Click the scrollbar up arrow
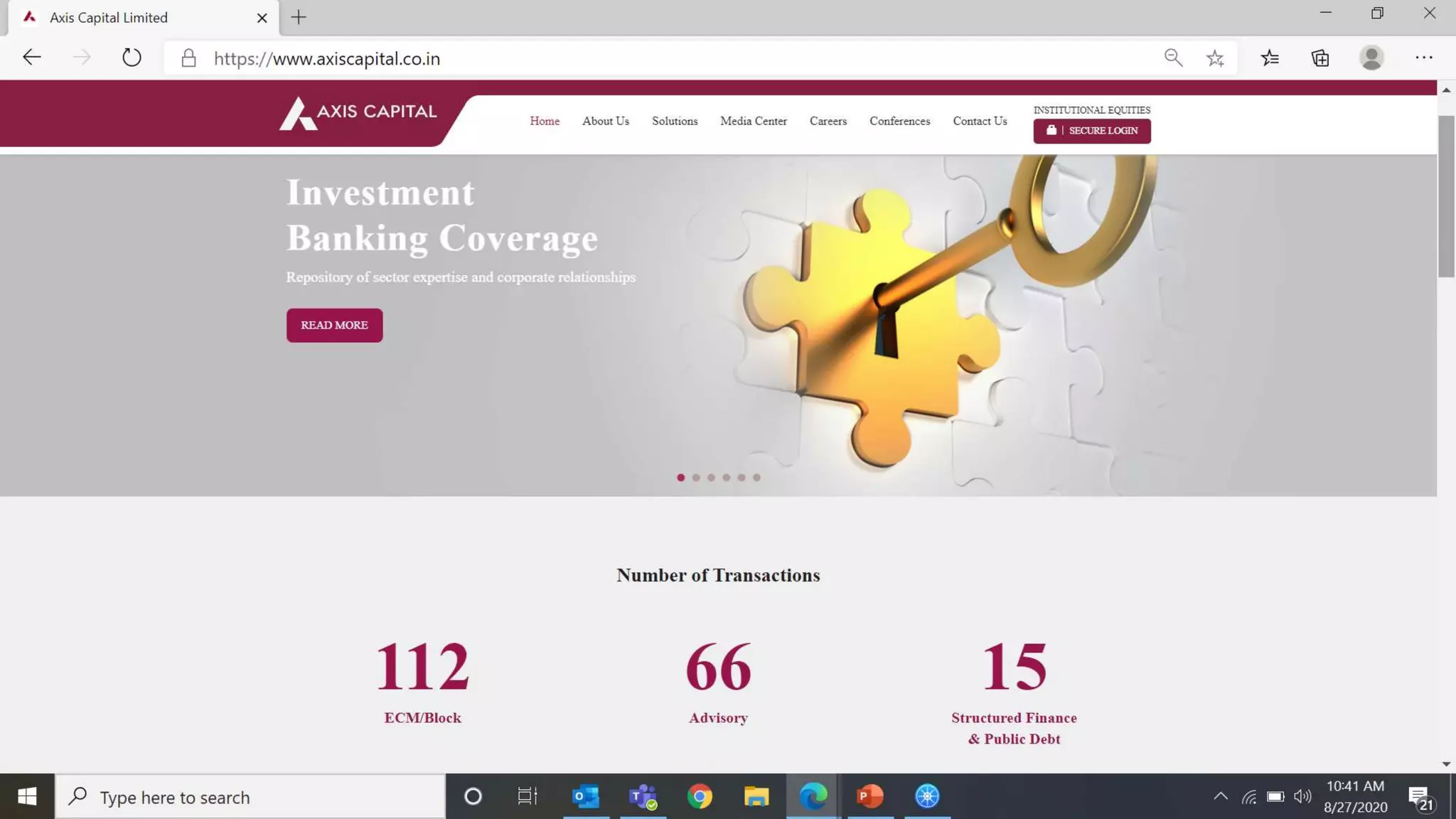The image size is (1456, 819). click(x=1446, y=90)
